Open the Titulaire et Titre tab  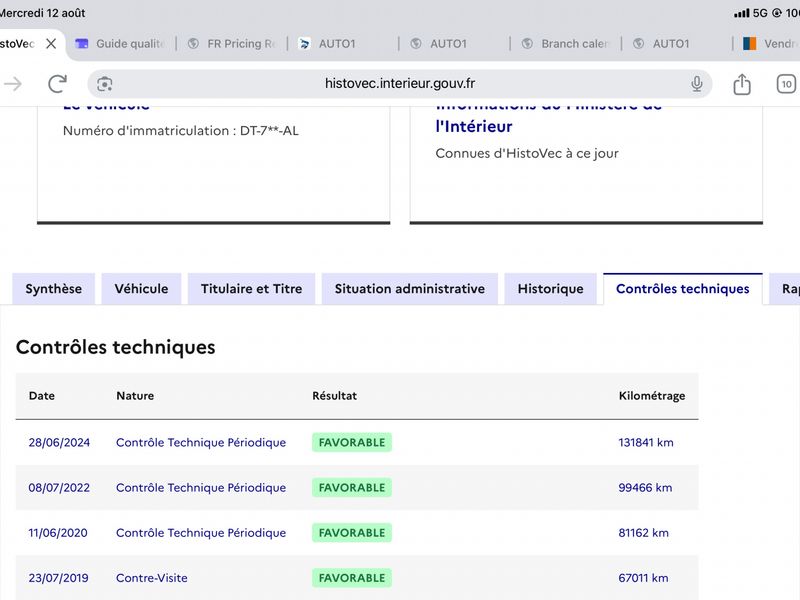252,289
